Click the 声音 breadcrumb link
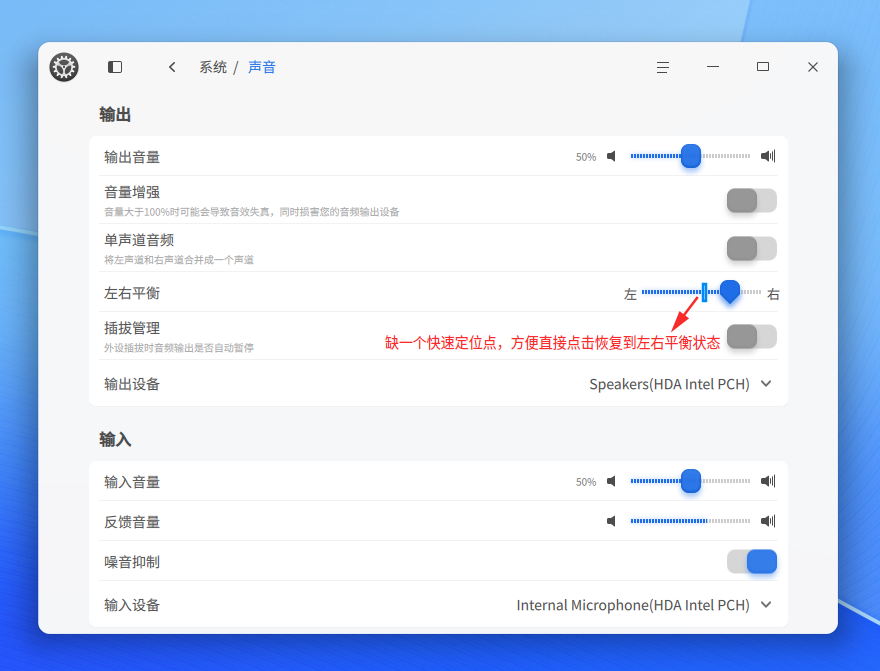Screen dimensions: 880x671 261,66
